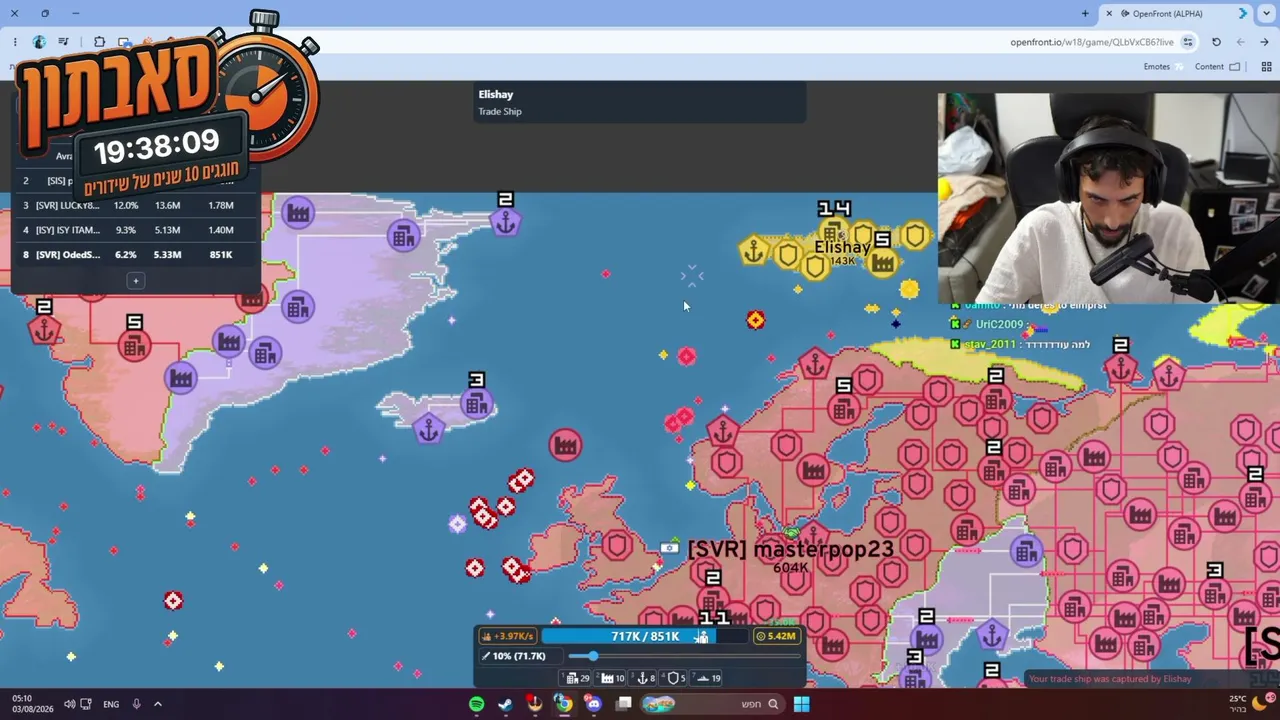Select leaderboard row [ISY] ISY ITAM

point(136,230)
